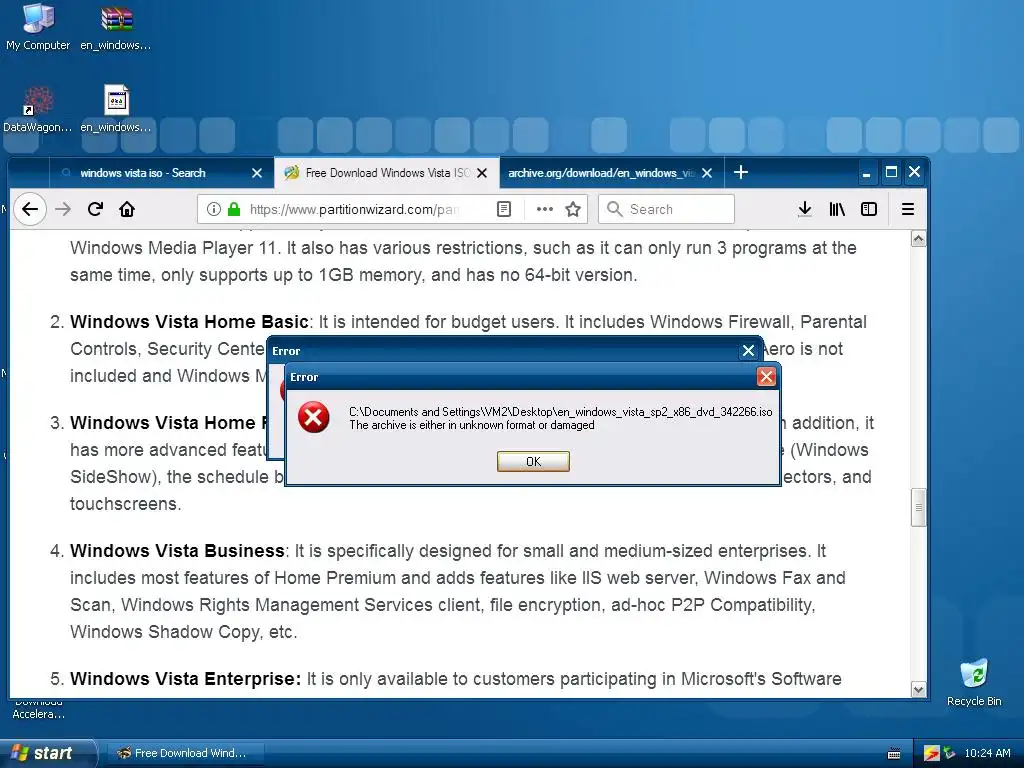Open a new tab with plus button
This screenshot has height=768, width=1024.
tap(741, 172)
